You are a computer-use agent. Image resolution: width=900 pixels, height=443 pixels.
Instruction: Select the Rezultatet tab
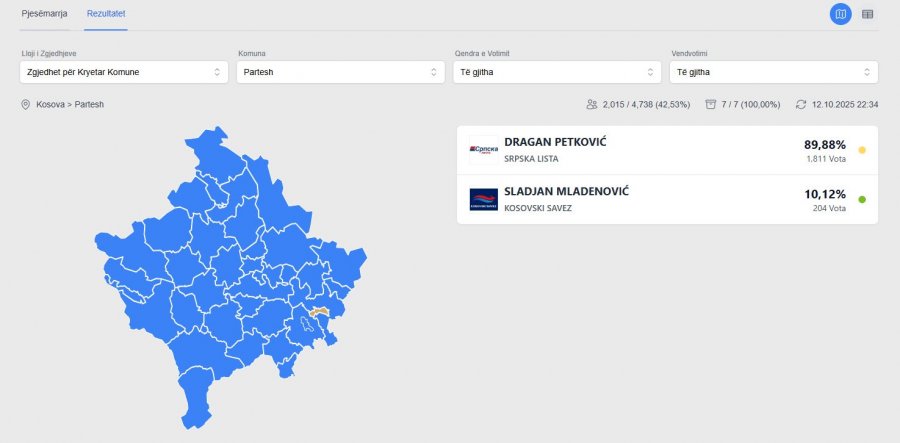[105, 14]
